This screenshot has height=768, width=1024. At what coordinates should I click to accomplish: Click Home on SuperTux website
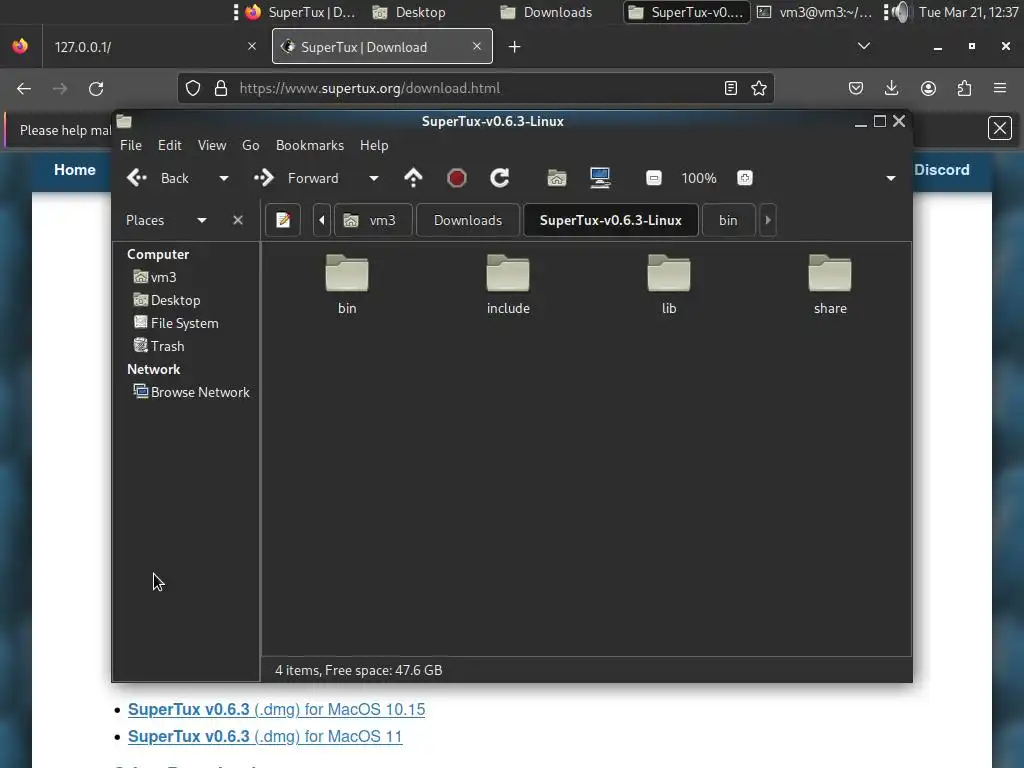pos(74,170)
